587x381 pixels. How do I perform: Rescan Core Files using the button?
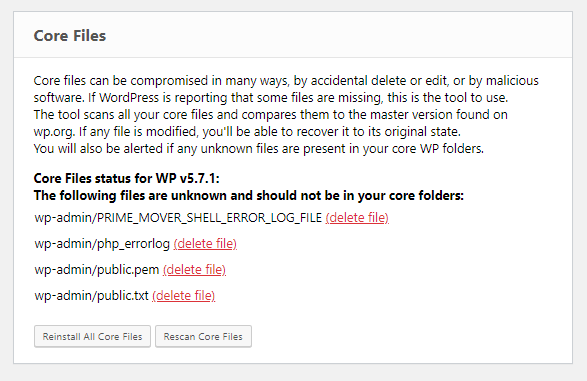coord(203,336)
